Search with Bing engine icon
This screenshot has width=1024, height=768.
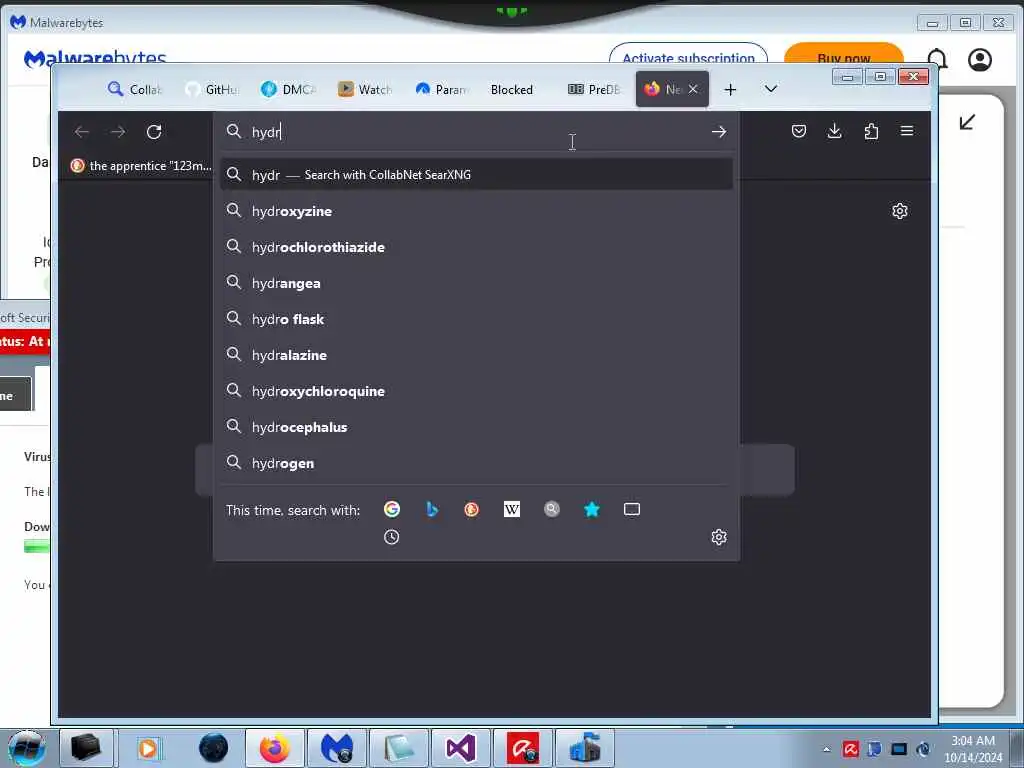(432, 509)
